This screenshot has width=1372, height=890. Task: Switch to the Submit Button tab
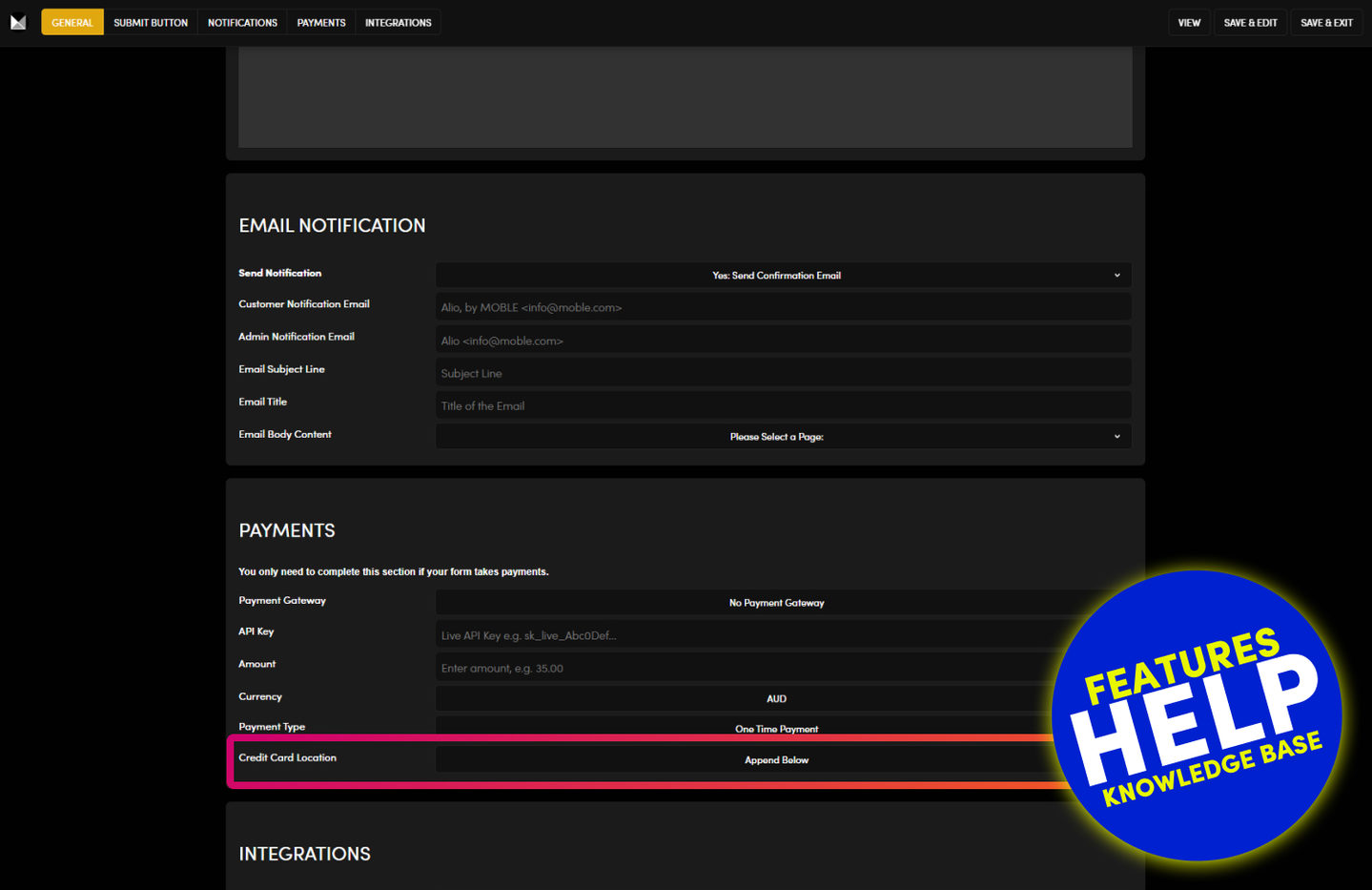pos(151,23)
